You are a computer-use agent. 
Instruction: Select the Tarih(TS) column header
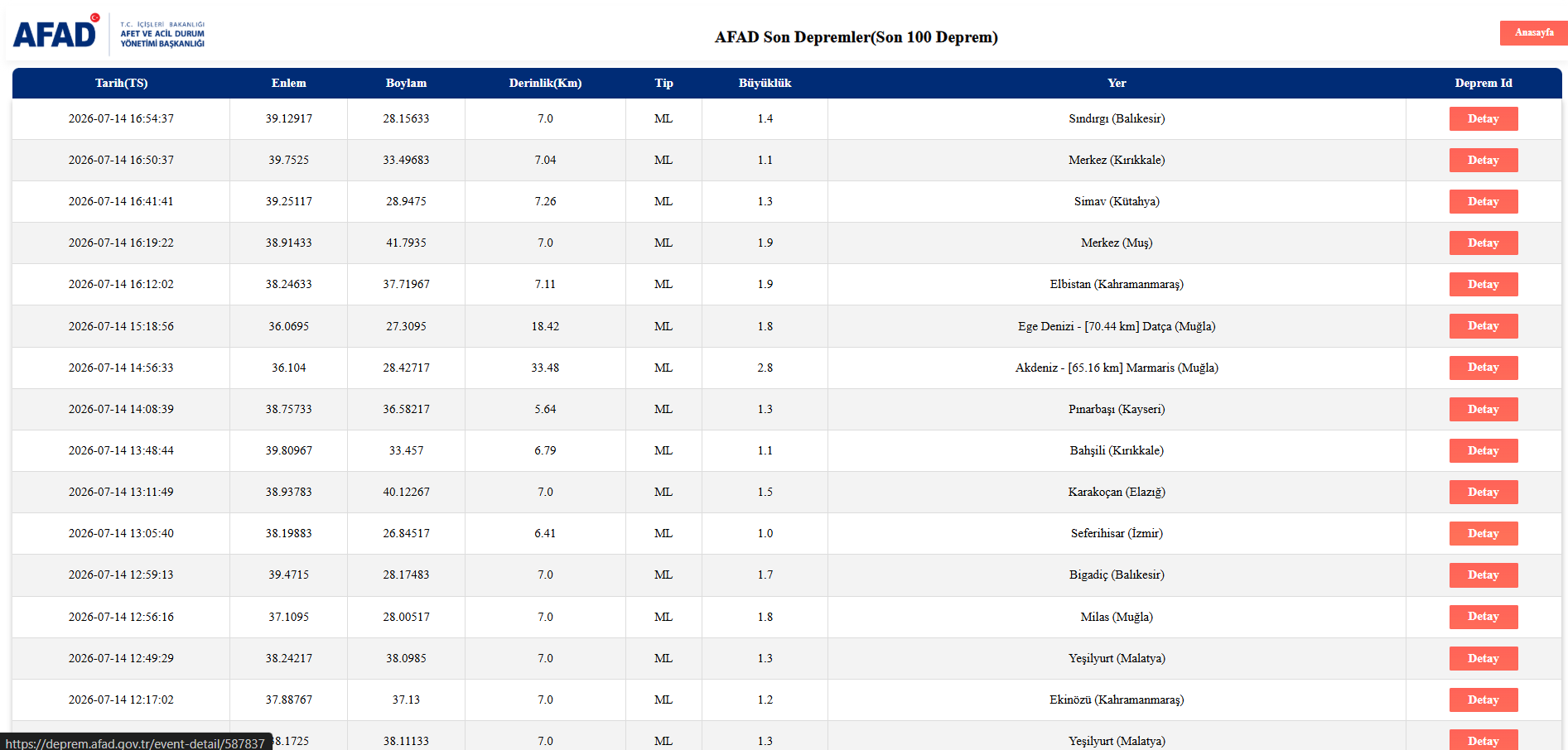(121, 83)
